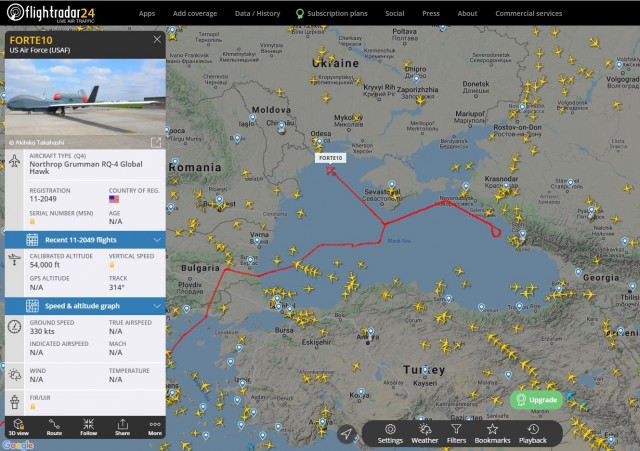Click the Google logo on map
The image size is (640, 451).
18,445
